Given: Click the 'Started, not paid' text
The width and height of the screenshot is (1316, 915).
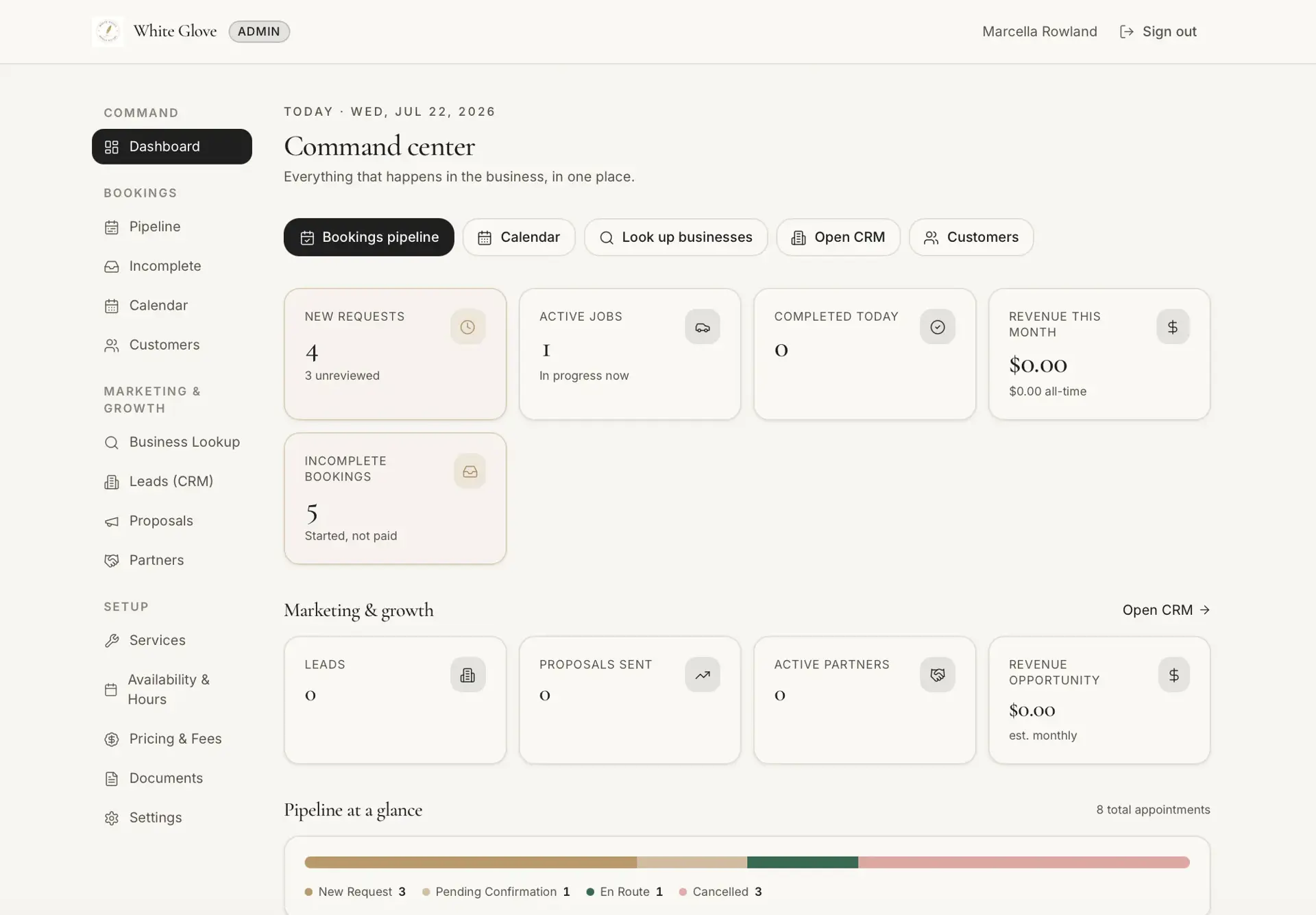Looking at the screenshot, I should pyautogui.click(x=351, y=536).
